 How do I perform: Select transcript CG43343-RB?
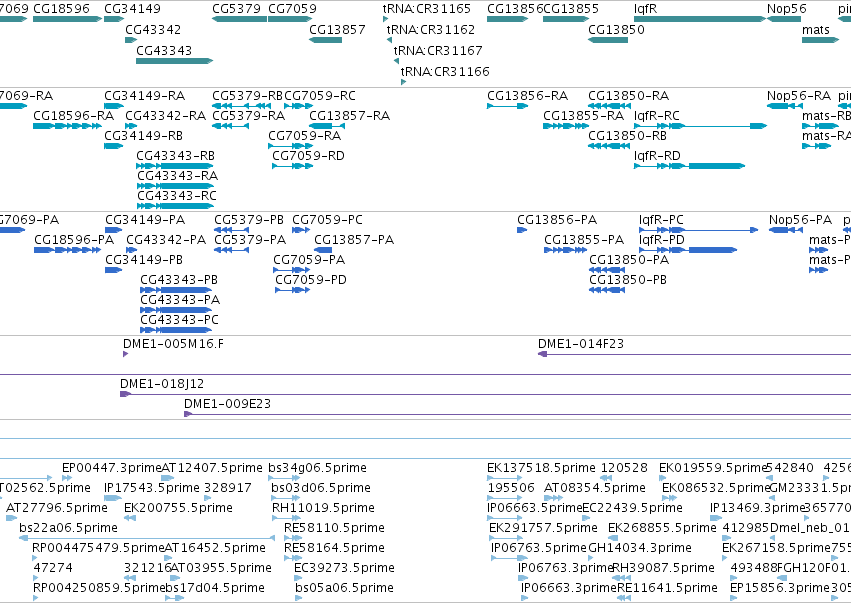[175, 166]
